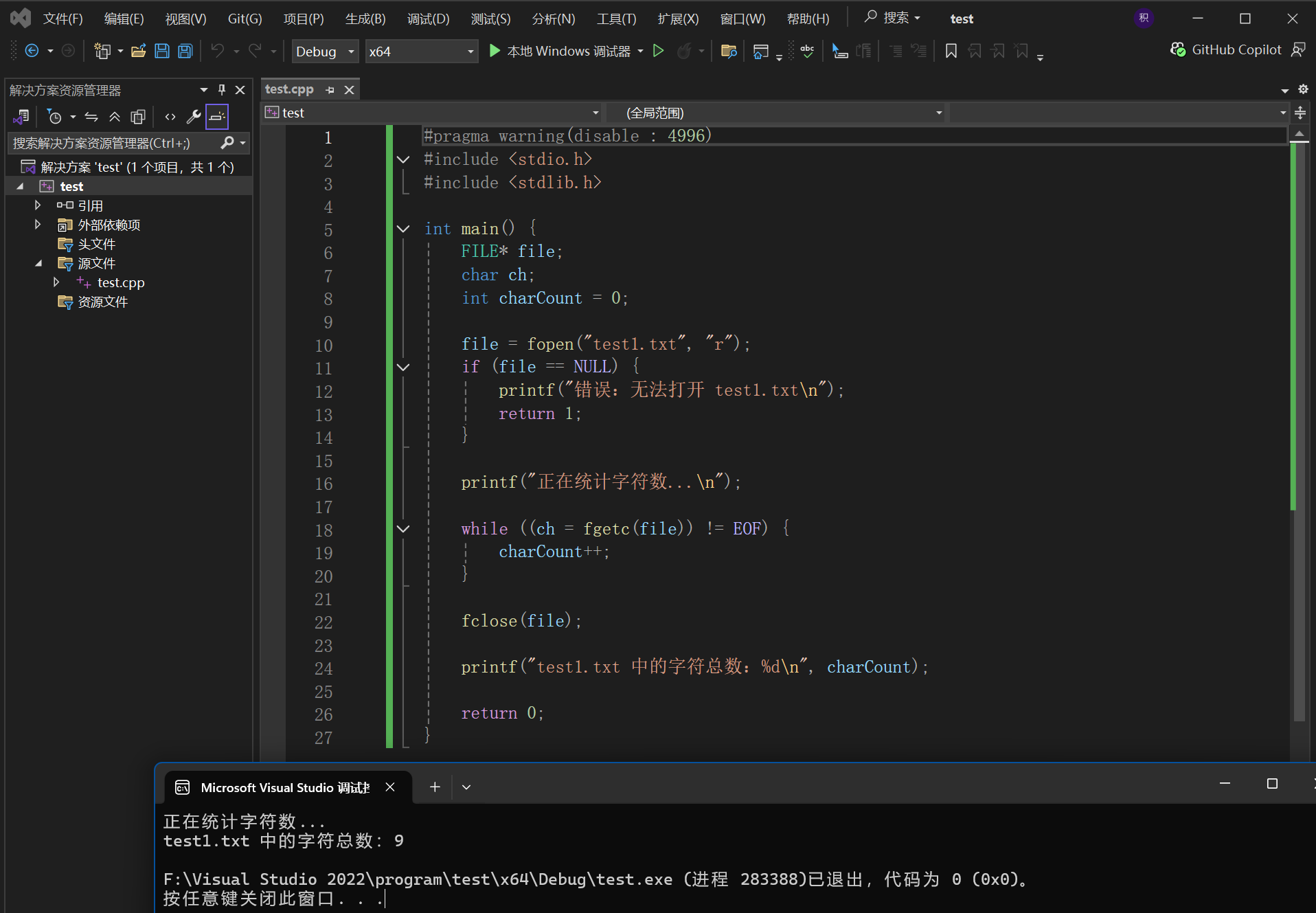Collapse the while loop code fold

coord(403,529)
